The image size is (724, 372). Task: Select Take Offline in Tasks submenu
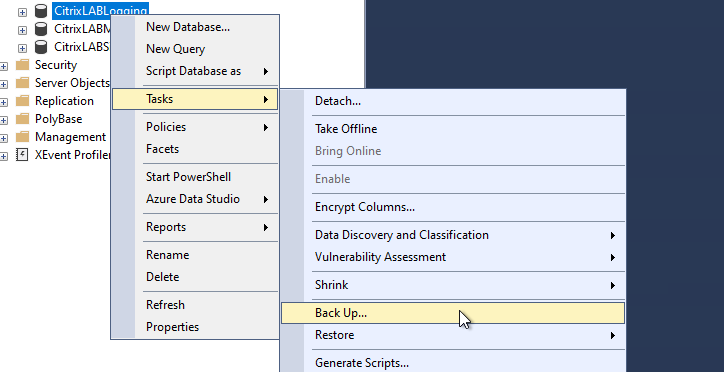(x=452, y=129)
